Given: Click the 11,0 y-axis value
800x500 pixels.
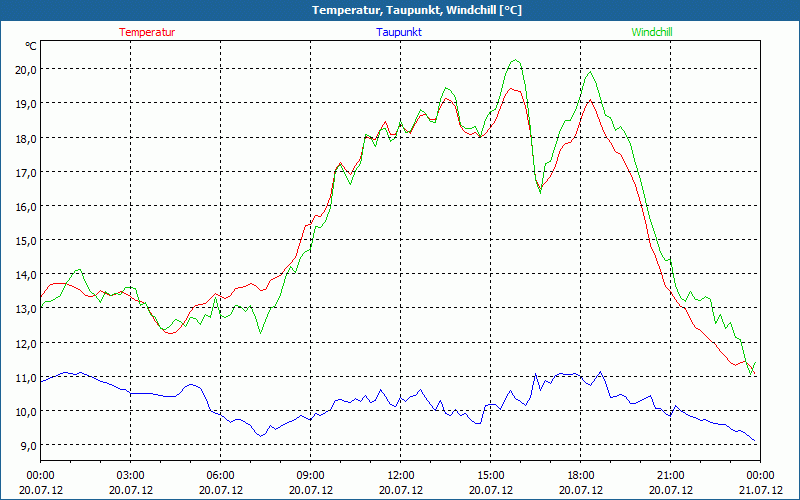Looking at the screenshot, I should 26,378.
